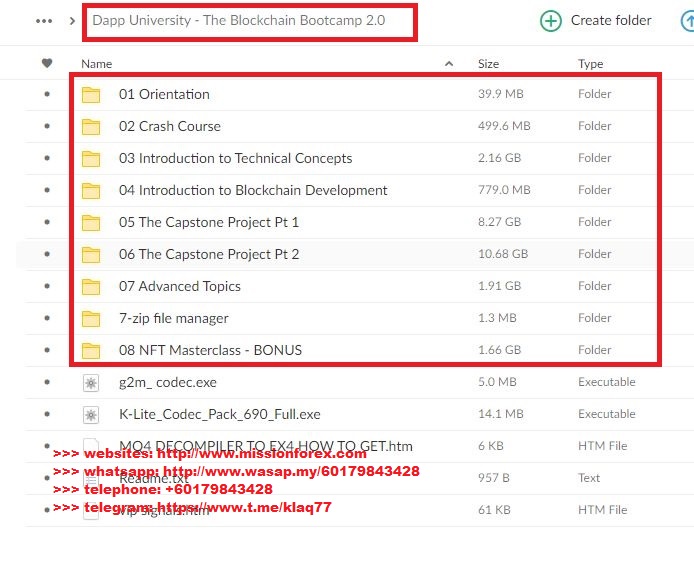Image resolution: width=694 pixels, height=561 pixels.
Task: Click the 7-zip file manager folder icon
Action: pyautogui.click(x=91, y=319)
